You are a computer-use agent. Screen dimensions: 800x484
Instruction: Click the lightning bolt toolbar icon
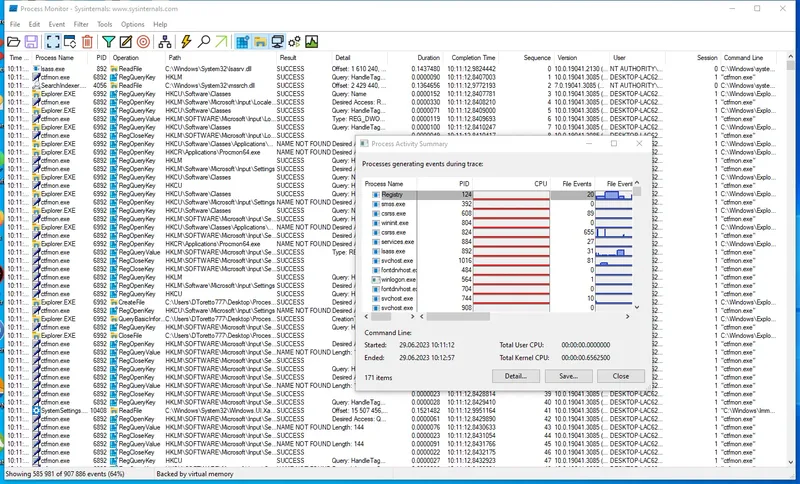tap(185, 42)
